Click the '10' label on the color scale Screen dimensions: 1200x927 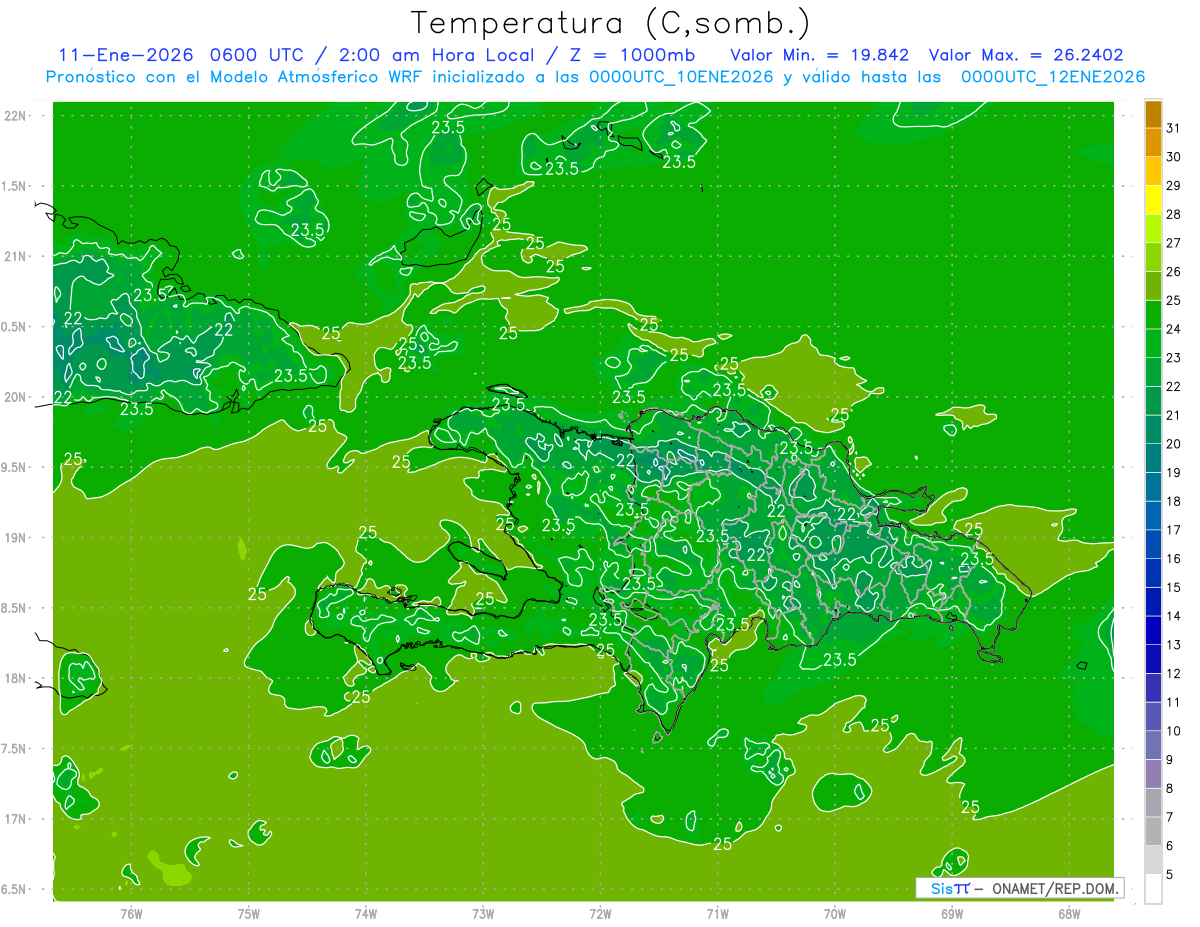1173,731
